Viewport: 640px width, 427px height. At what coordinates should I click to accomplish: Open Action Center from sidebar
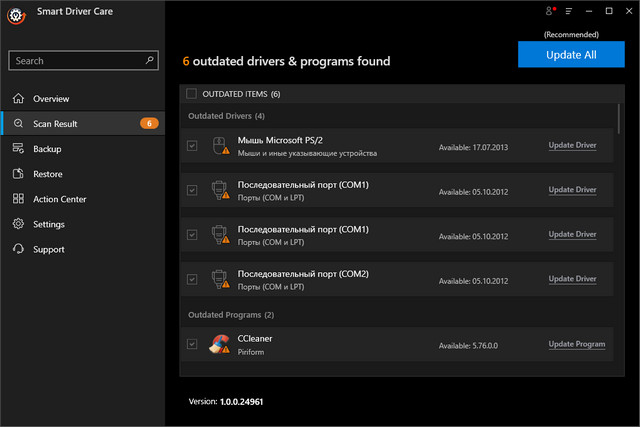(x=59, y=199)
